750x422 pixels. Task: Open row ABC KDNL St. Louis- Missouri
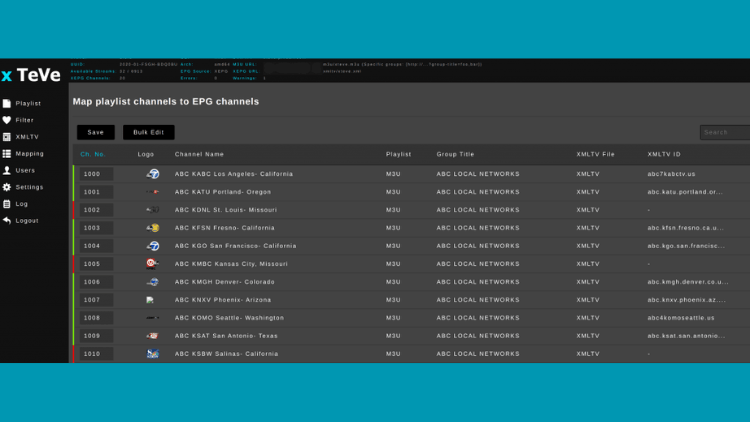pos(411,210)
